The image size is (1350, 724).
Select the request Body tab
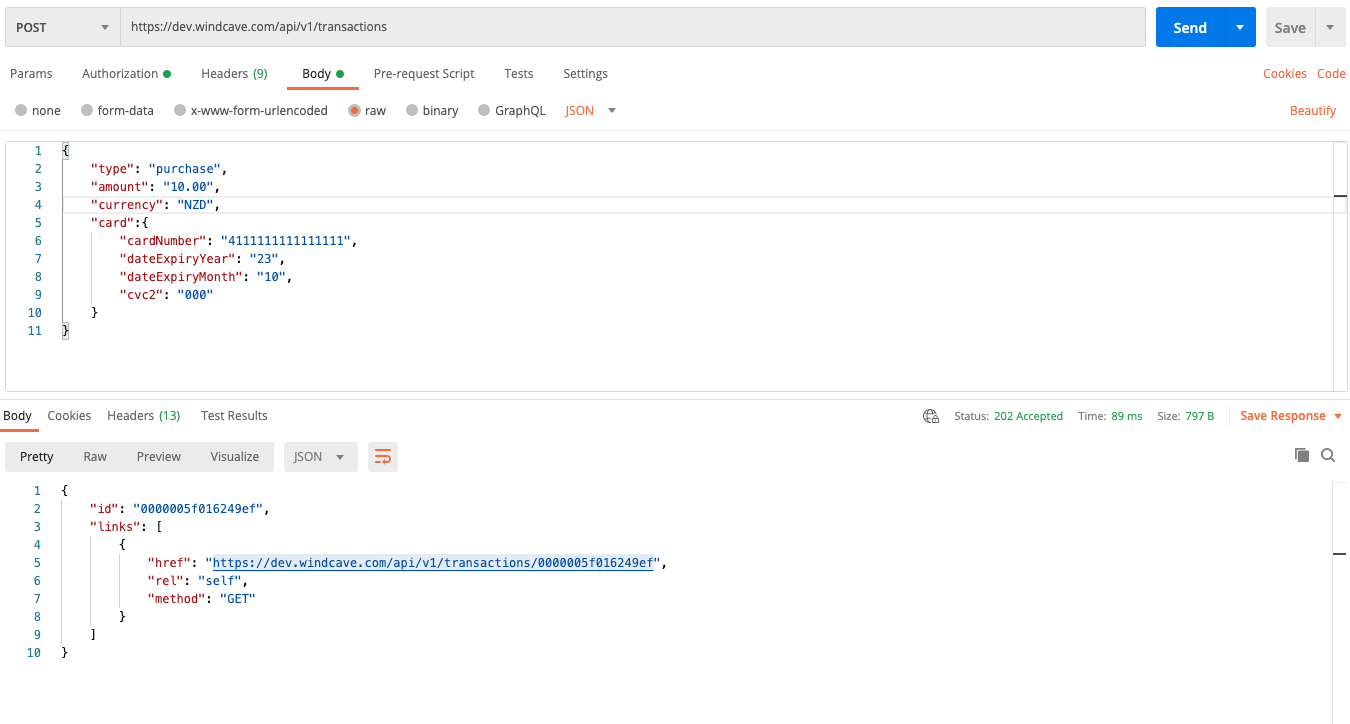323,74
